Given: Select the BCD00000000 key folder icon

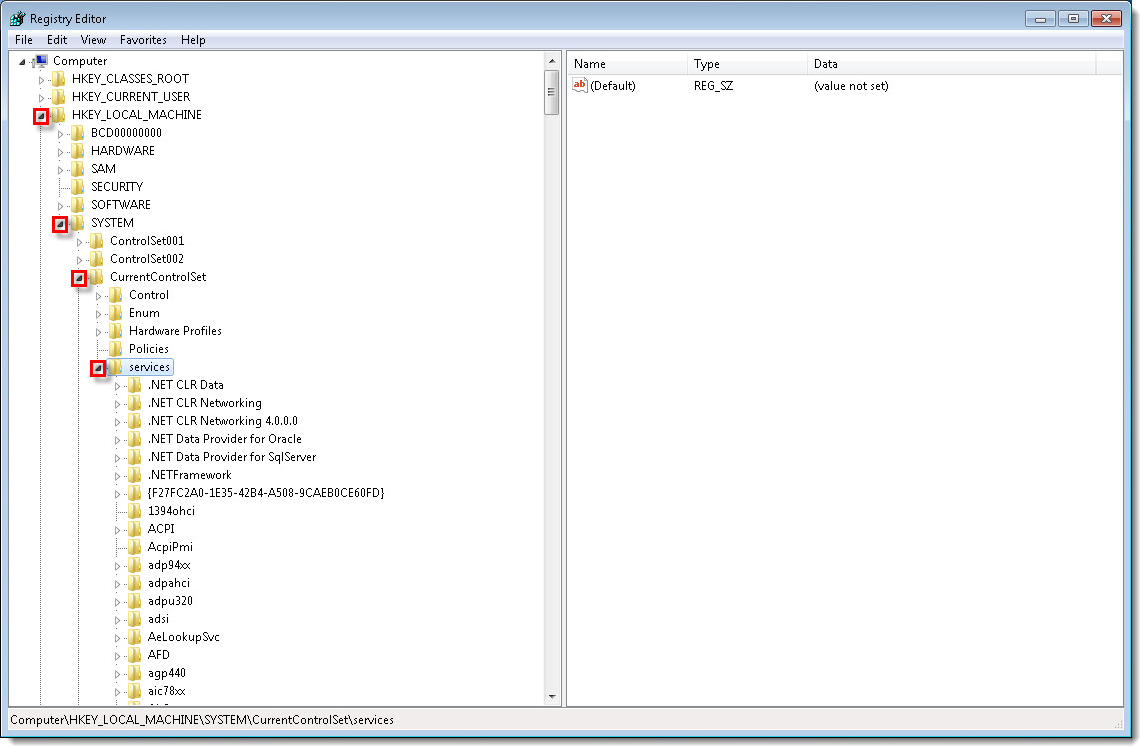Looking at the screenshot, I should (78, 131).
